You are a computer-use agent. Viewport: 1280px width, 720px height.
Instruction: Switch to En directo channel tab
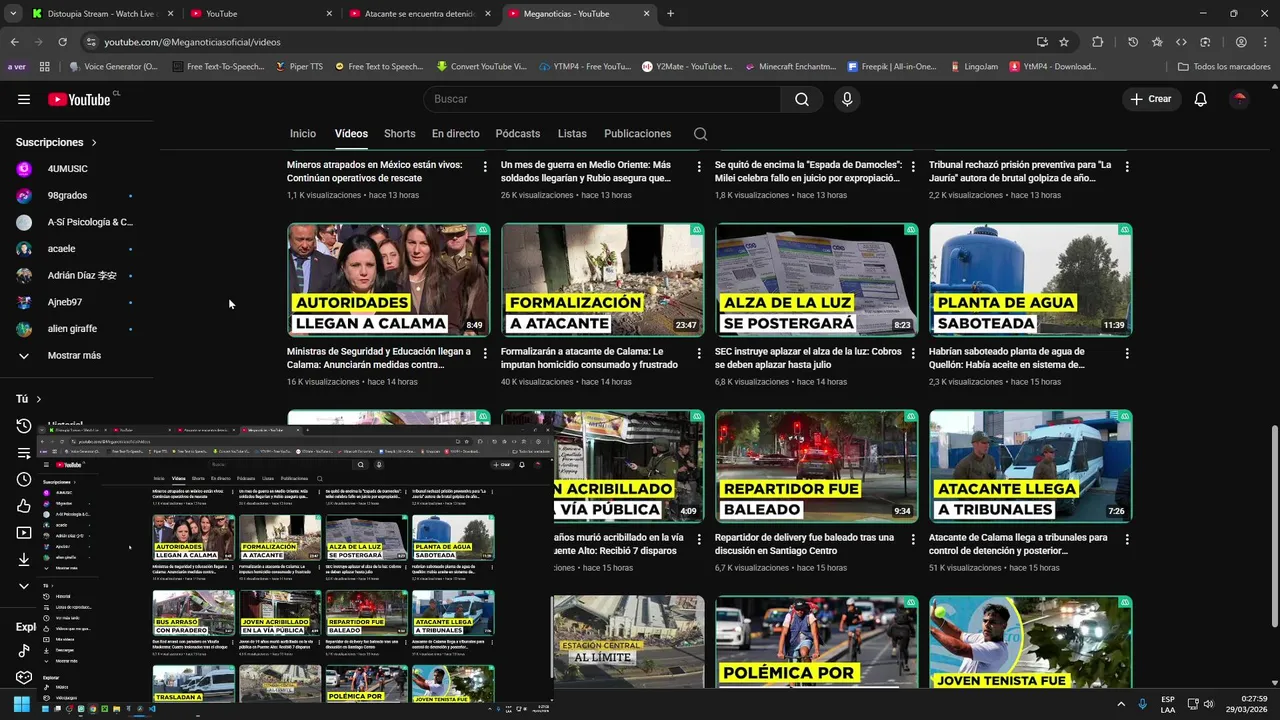[x=455, y=134]
